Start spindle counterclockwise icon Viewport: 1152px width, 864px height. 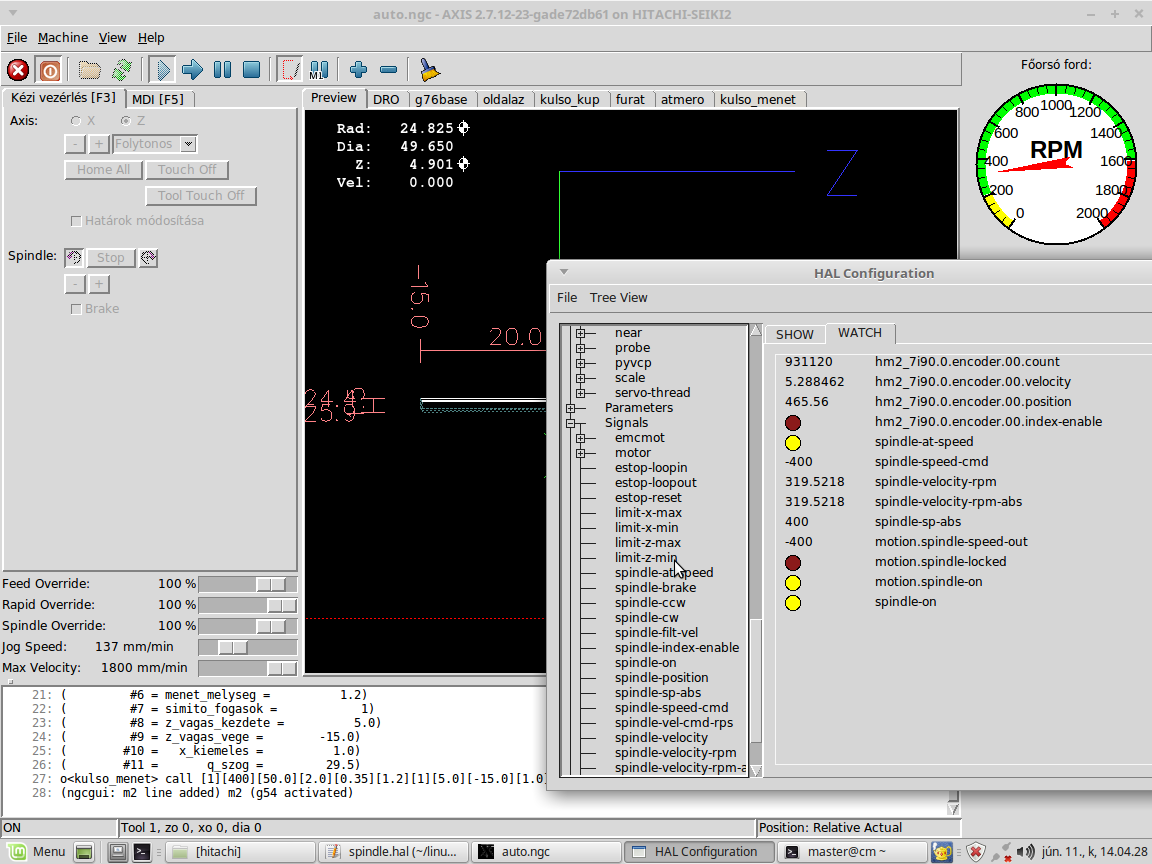pyautogui.click(x=73, y=257)
